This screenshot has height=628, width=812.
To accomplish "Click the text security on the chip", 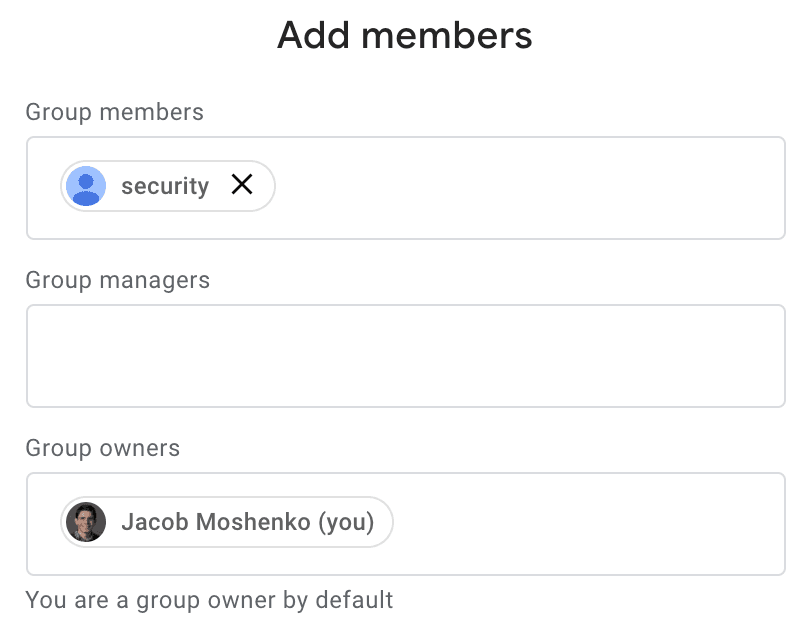I will [165, 186].
